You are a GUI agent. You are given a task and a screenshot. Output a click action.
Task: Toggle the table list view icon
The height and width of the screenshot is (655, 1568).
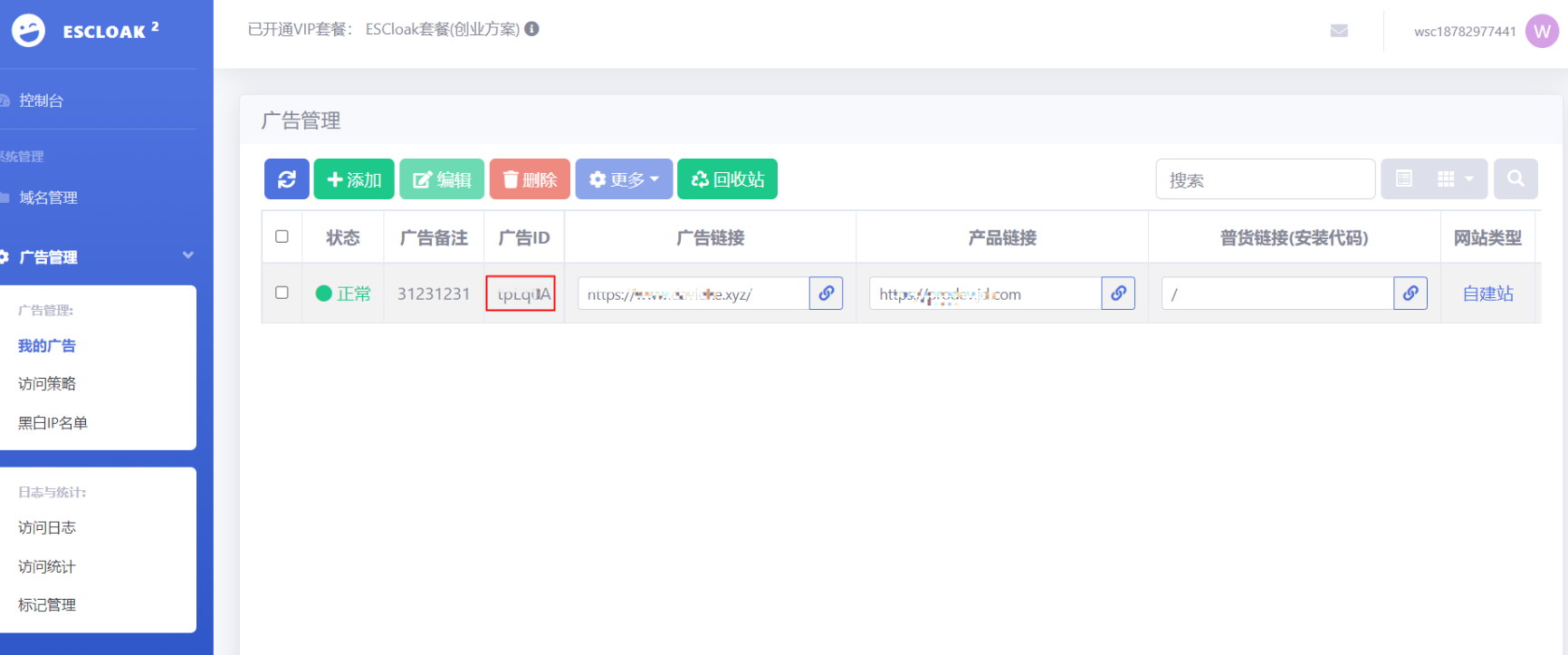1403,179
